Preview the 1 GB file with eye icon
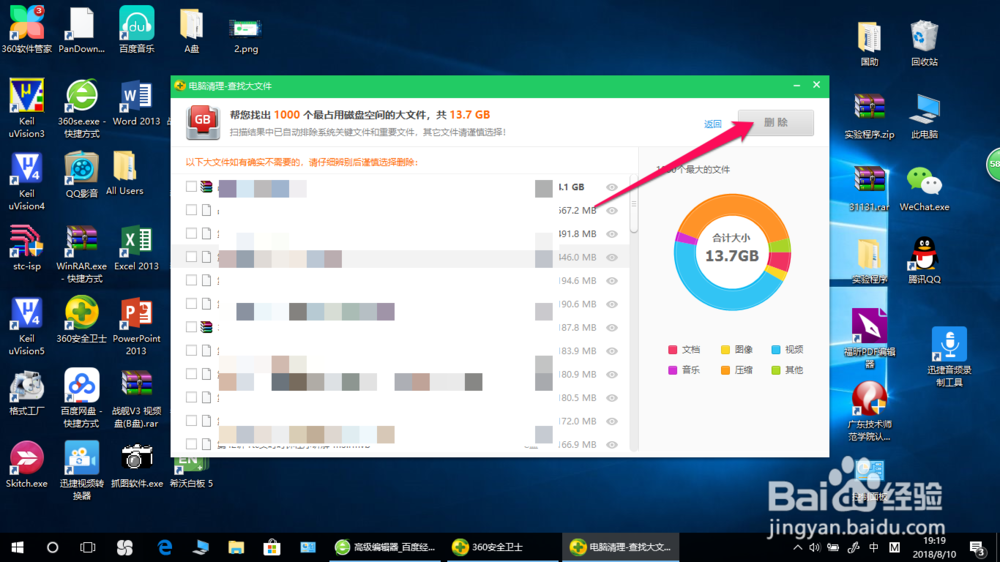Image resolution: width=1000 pixels, height=562 pixels. click(612, 187)
